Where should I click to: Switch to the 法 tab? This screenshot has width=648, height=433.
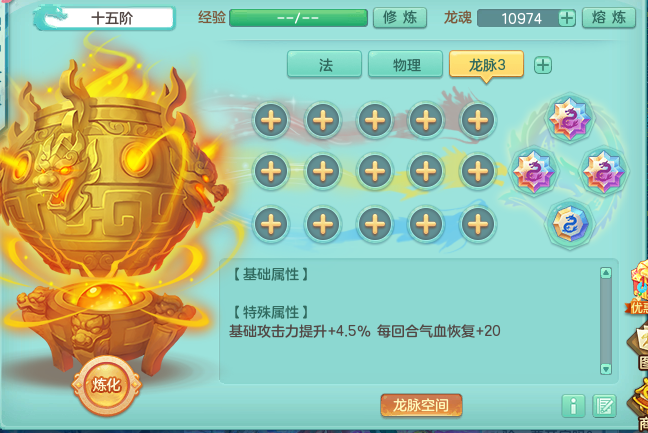324,64
